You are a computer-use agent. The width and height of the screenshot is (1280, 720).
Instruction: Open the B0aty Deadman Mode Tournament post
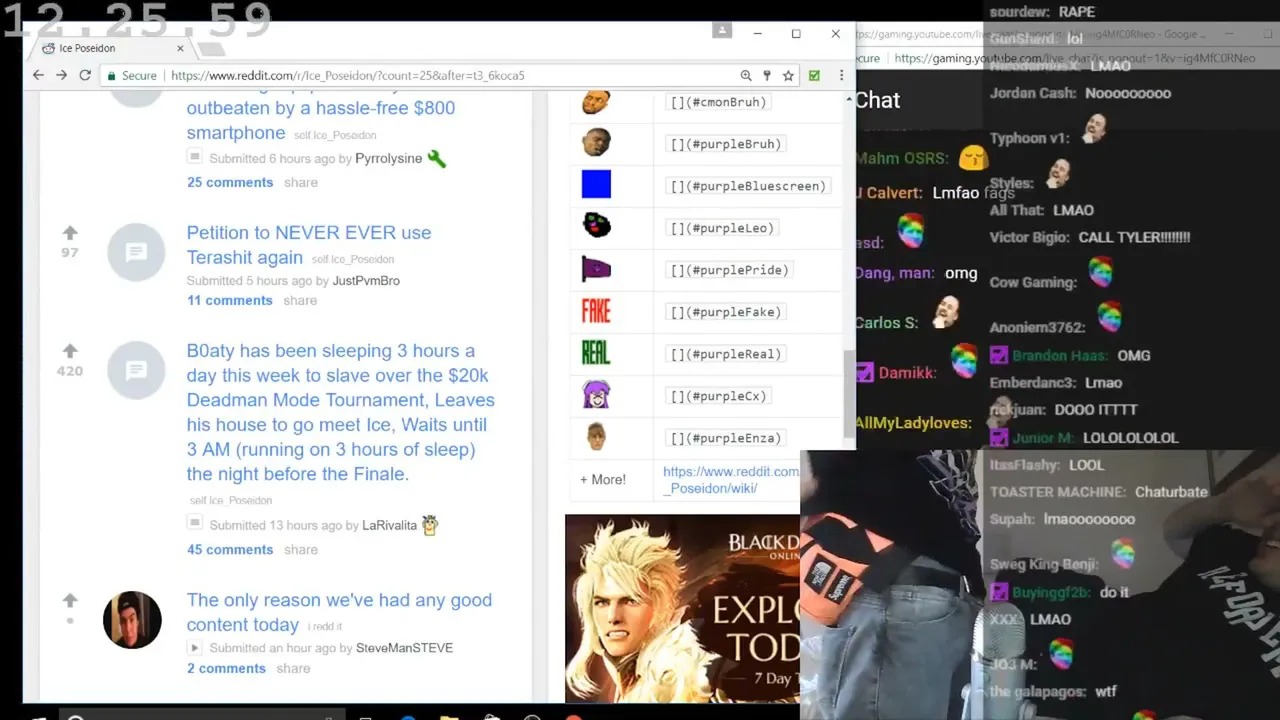(340, 412)
